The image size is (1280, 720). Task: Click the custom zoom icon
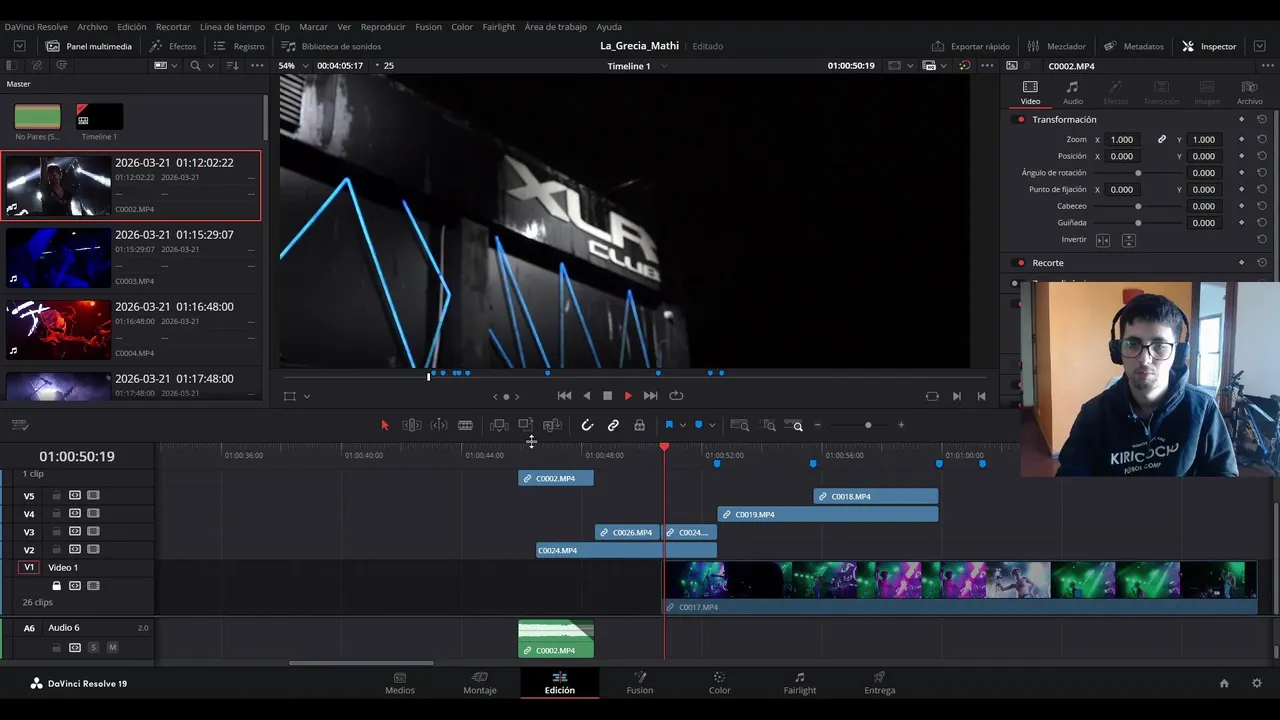click(795, 425)
